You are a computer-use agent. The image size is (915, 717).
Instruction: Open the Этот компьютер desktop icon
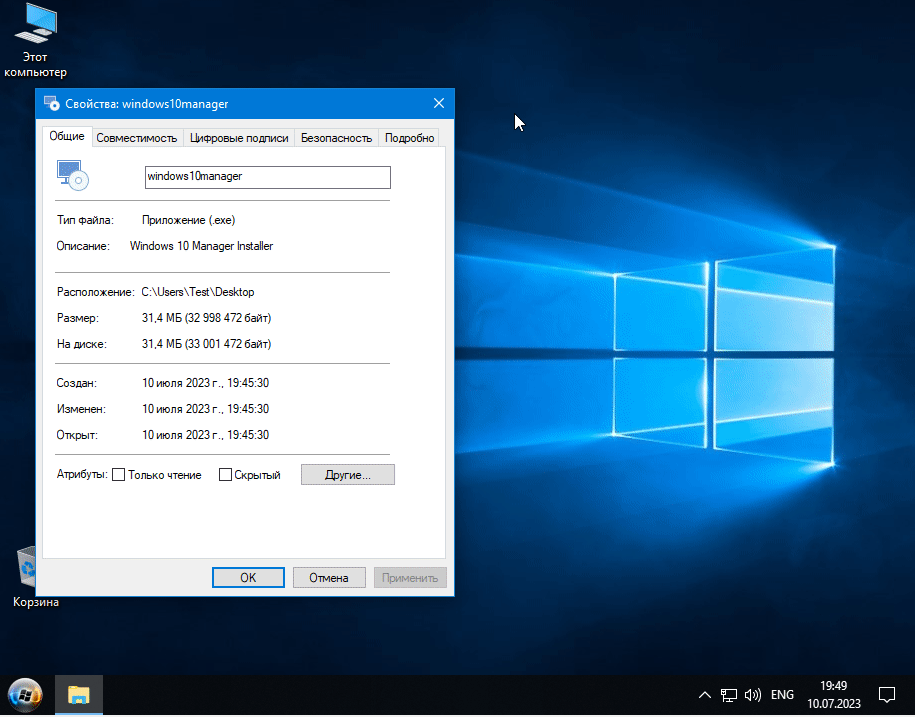pos(35,41)
